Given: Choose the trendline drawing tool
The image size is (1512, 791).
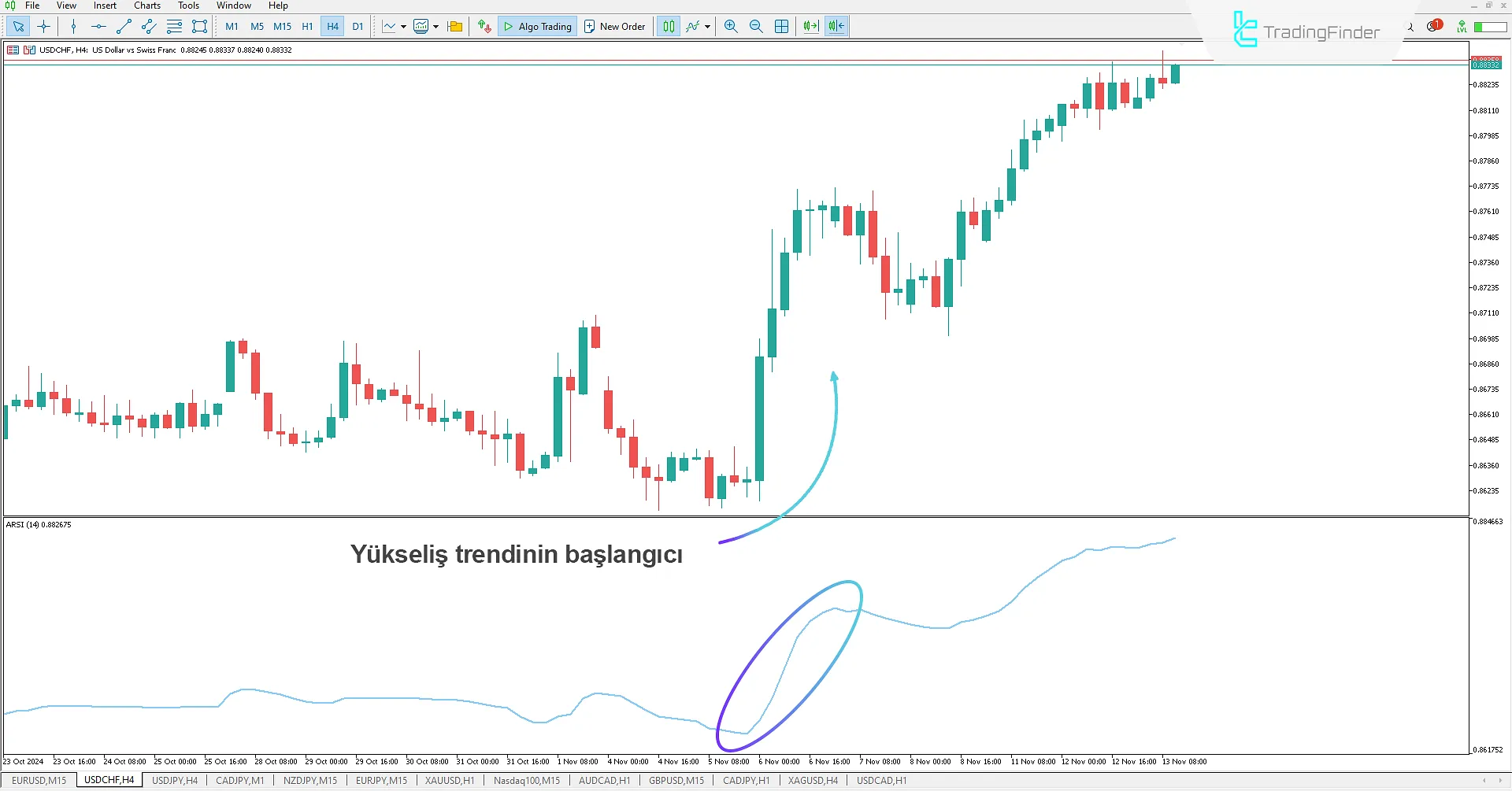Looking at the screenshot, I should pos(124,27).
